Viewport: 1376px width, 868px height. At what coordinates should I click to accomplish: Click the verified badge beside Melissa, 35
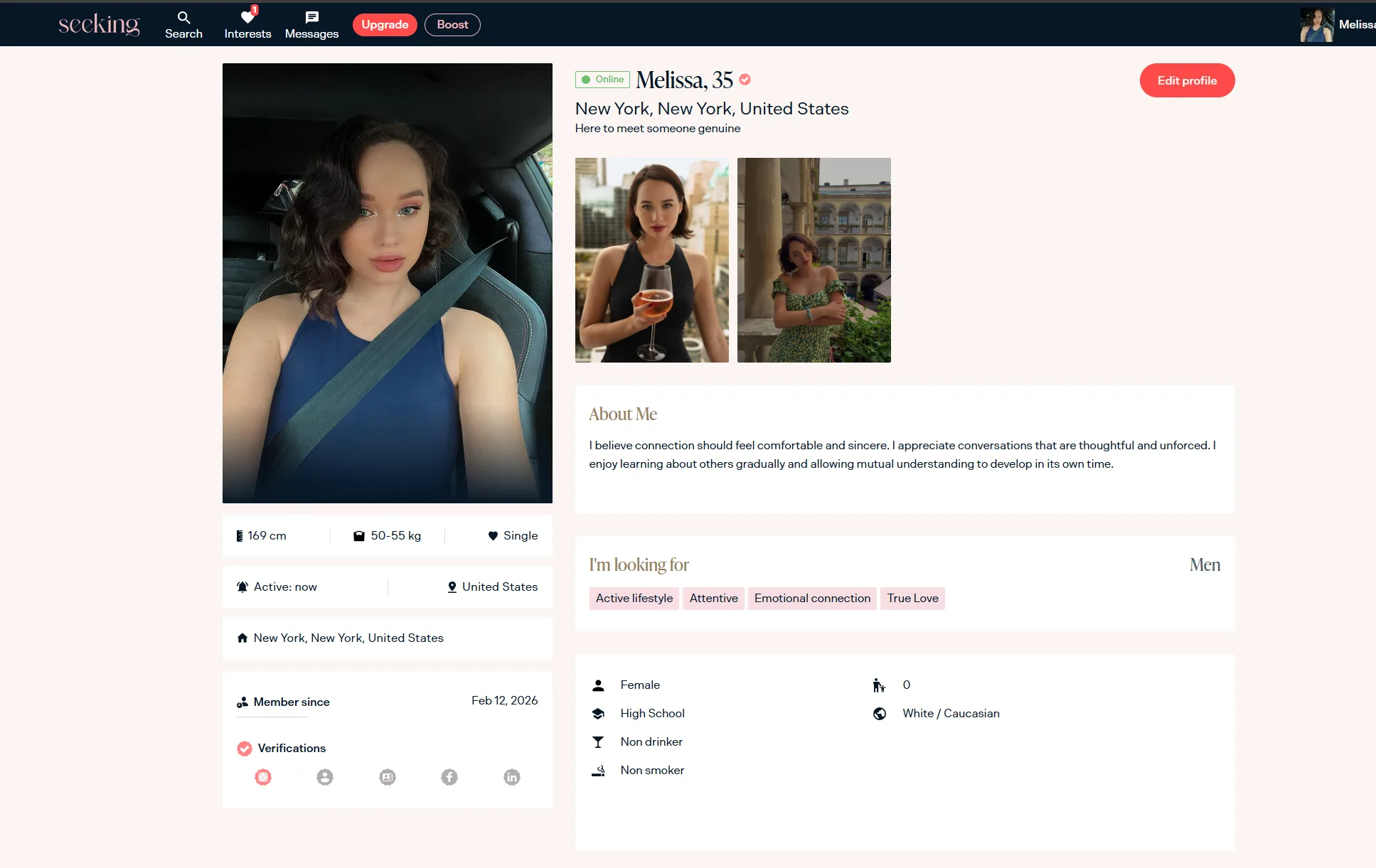tap(745, 80)
